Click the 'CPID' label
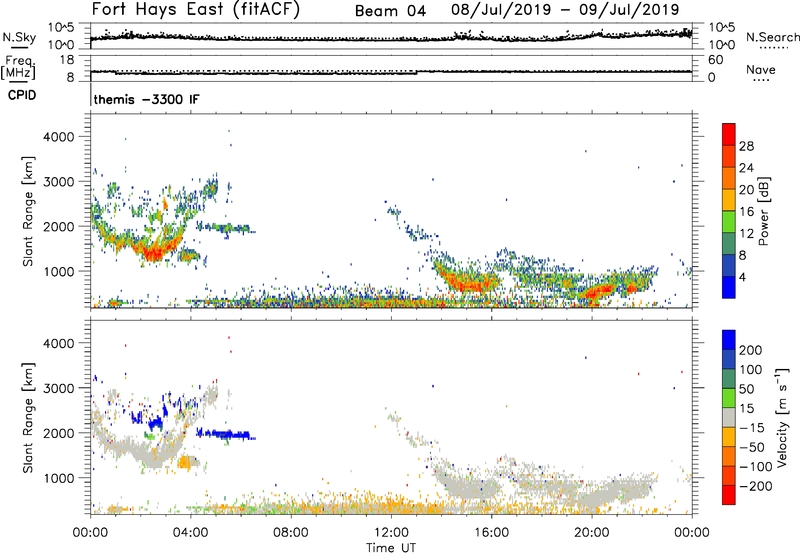 click(x=22, y=95)
